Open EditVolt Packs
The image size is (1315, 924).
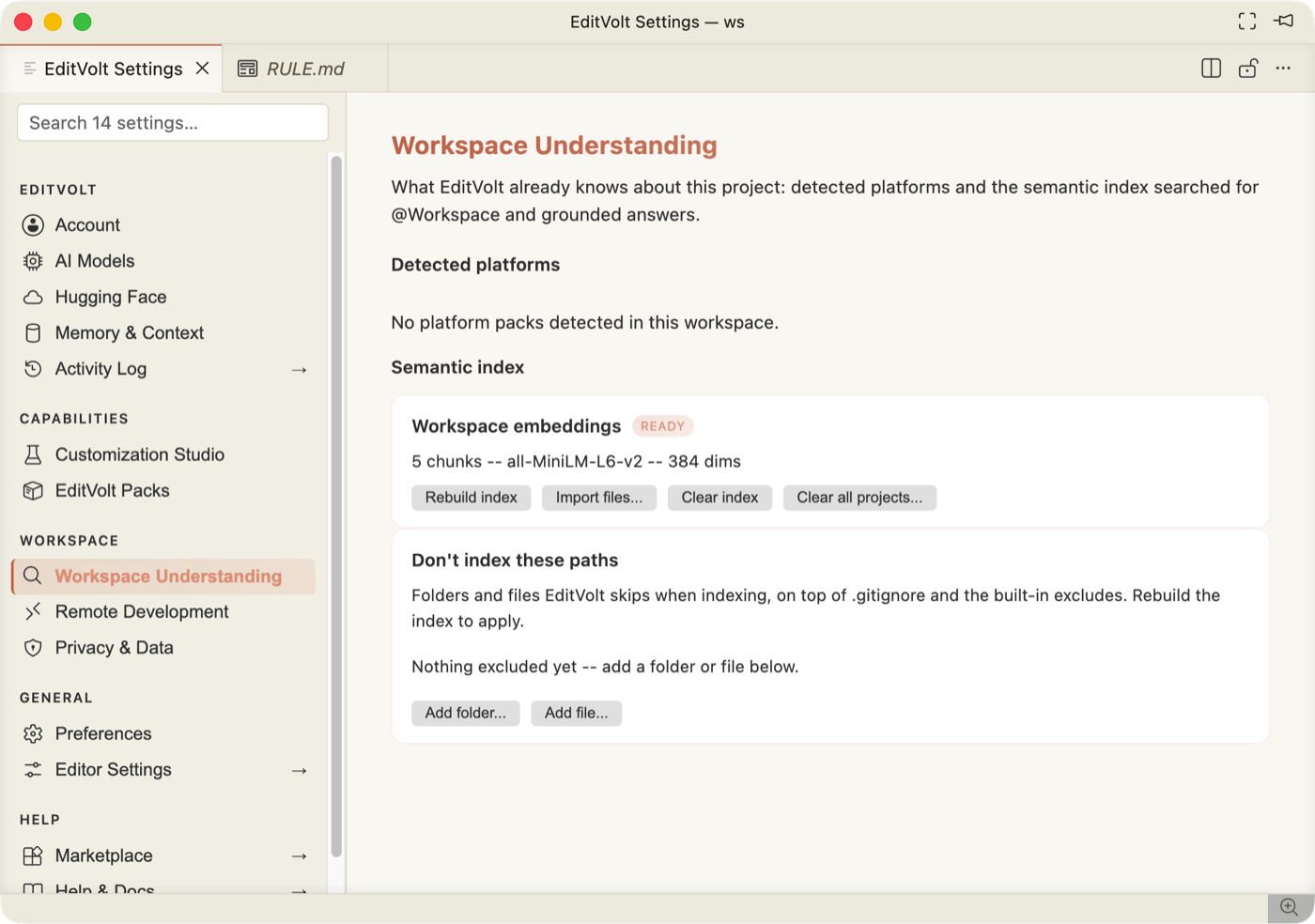[163, 490]
